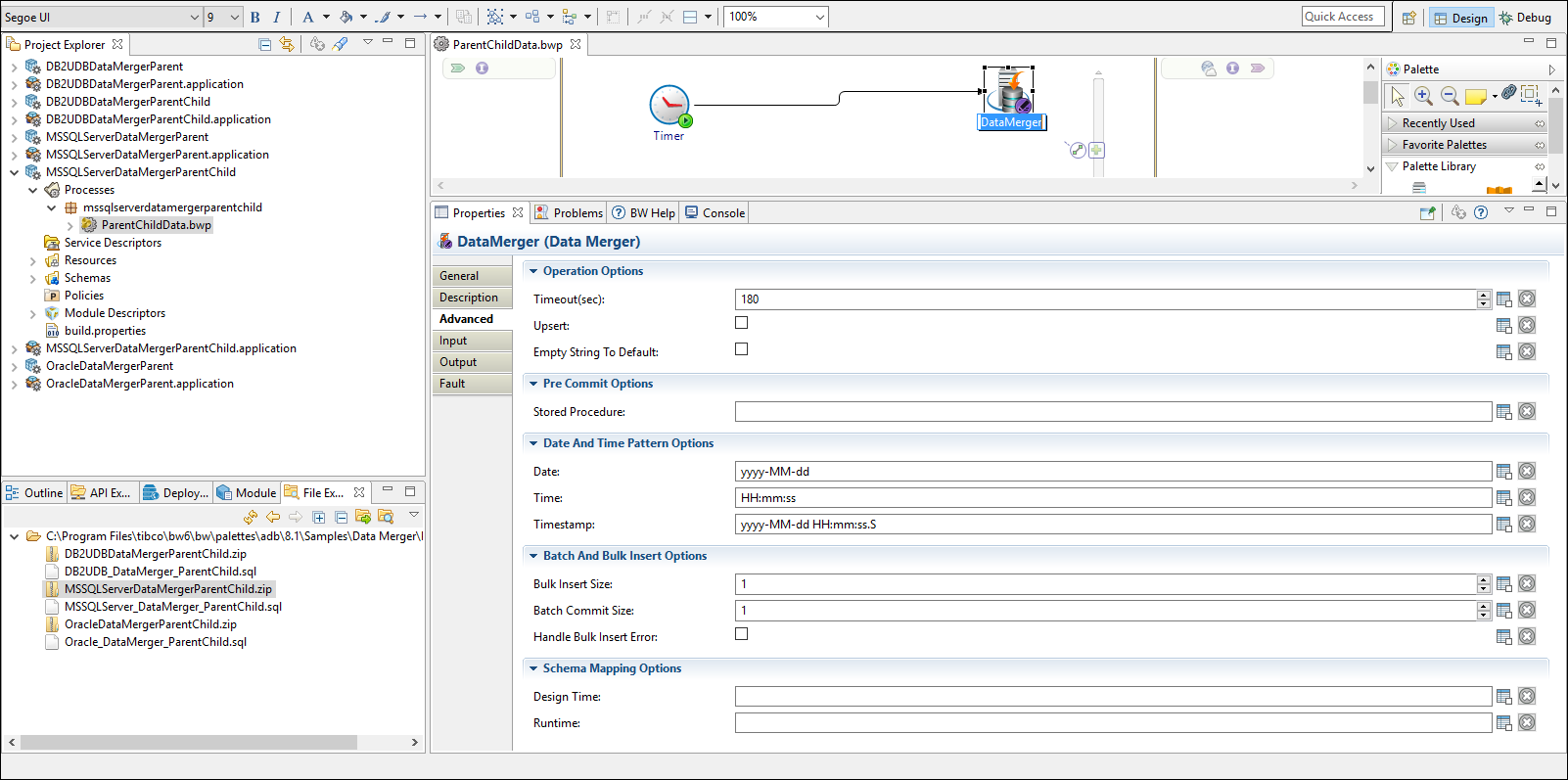
Task: Enable the Upsert checkbox
Action: (741, 323)
